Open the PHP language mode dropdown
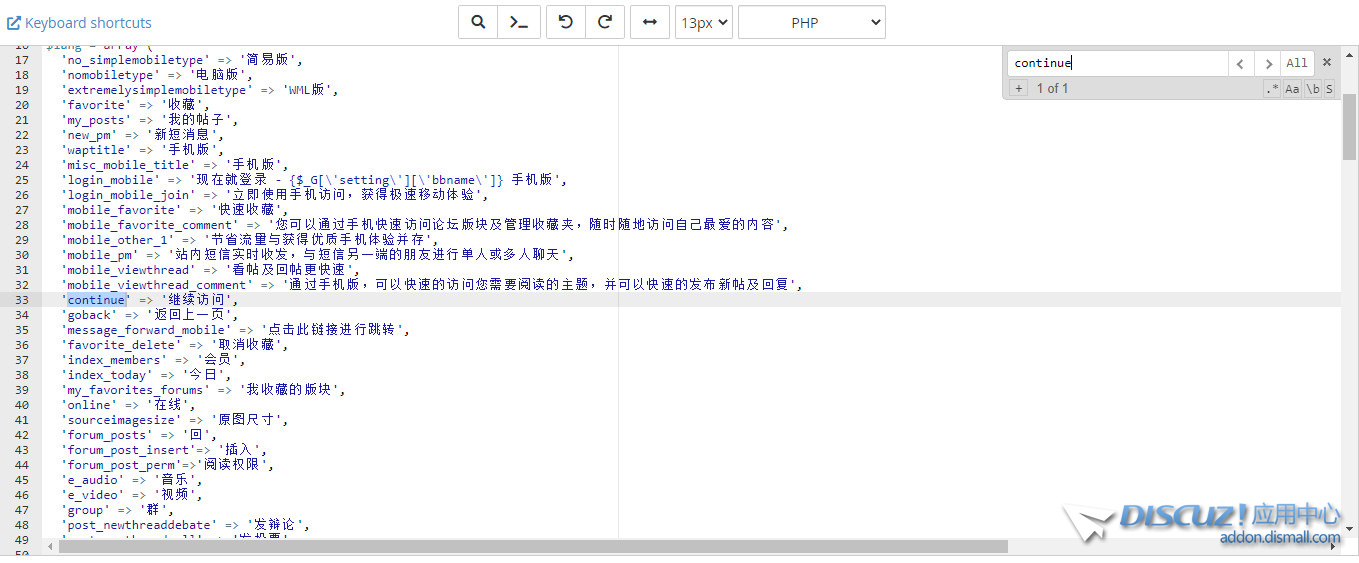This screenshot has width=1359, height=563. coord(811,22)
